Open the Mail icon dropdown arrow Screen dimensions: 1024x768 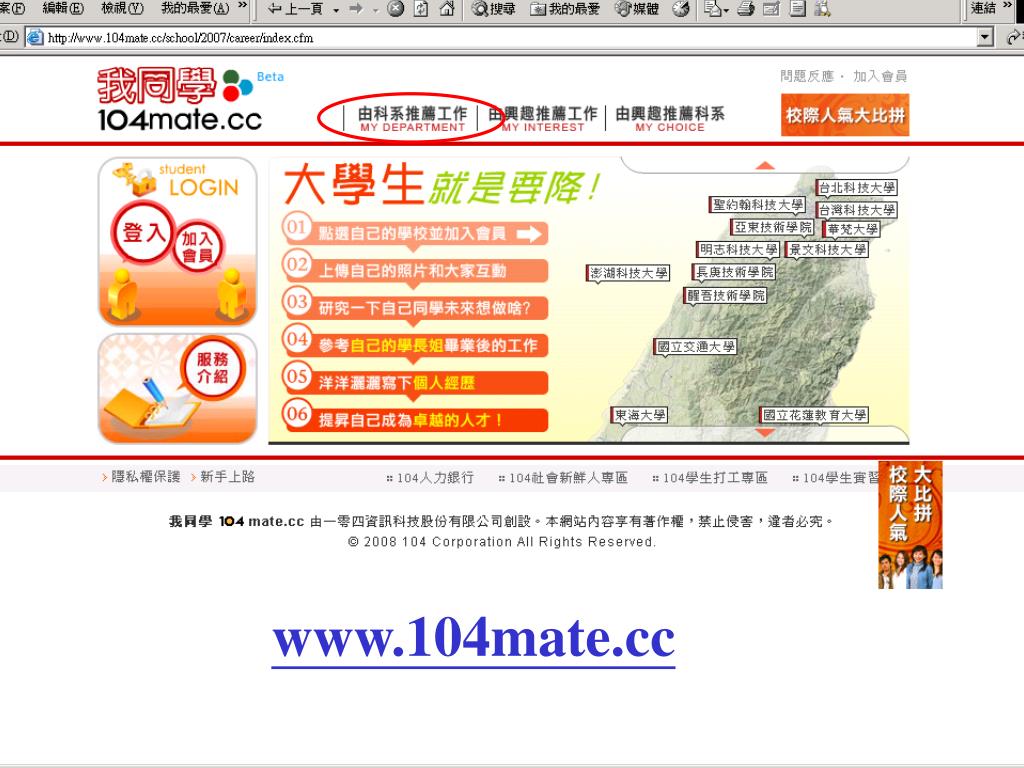[x=726, y=9]
